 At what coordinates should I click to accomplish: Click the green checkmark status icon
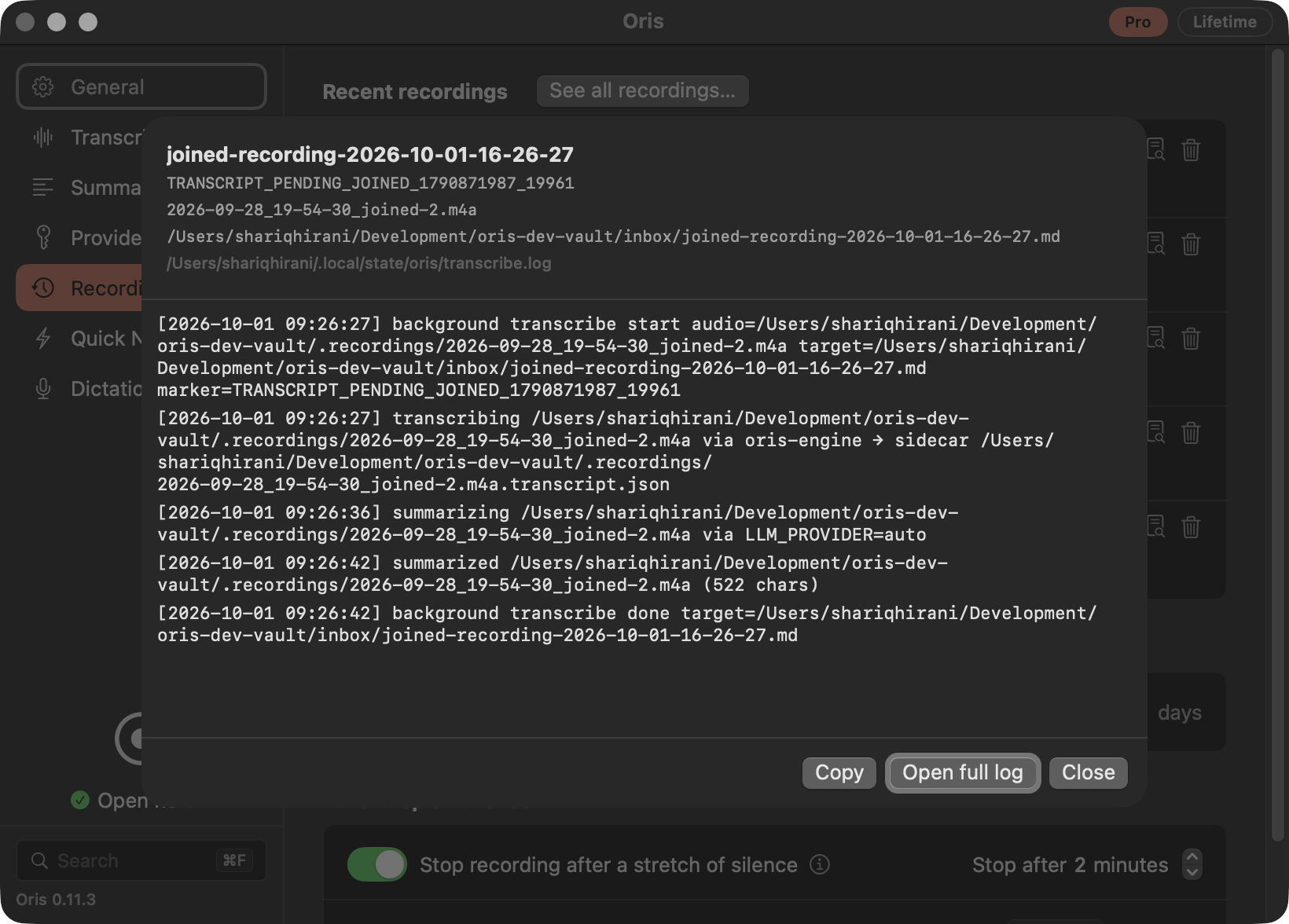[80, 800]
